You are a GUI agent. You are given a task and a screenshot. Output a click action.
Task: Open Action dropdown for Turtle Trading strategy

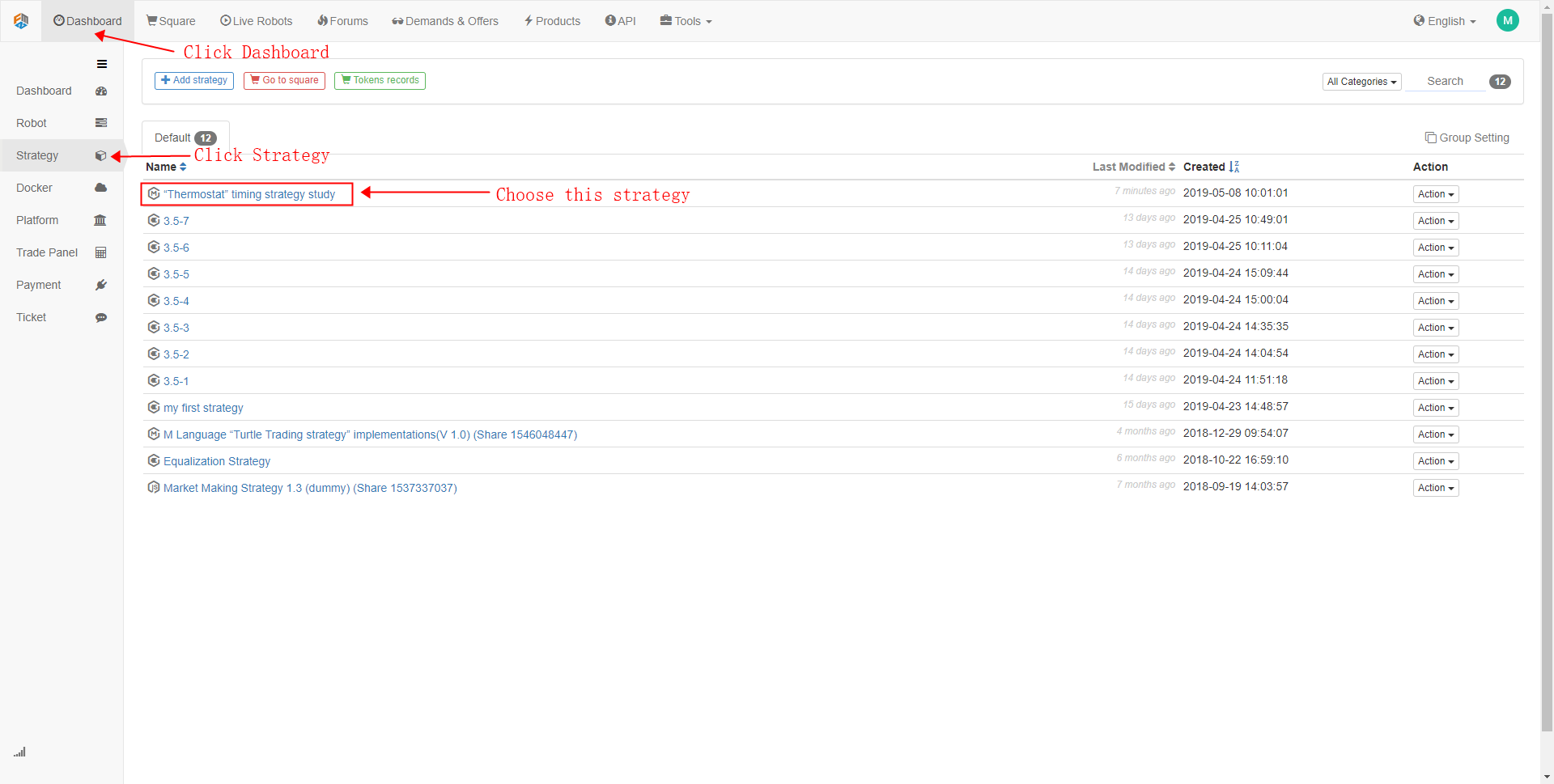point(1436,434)
